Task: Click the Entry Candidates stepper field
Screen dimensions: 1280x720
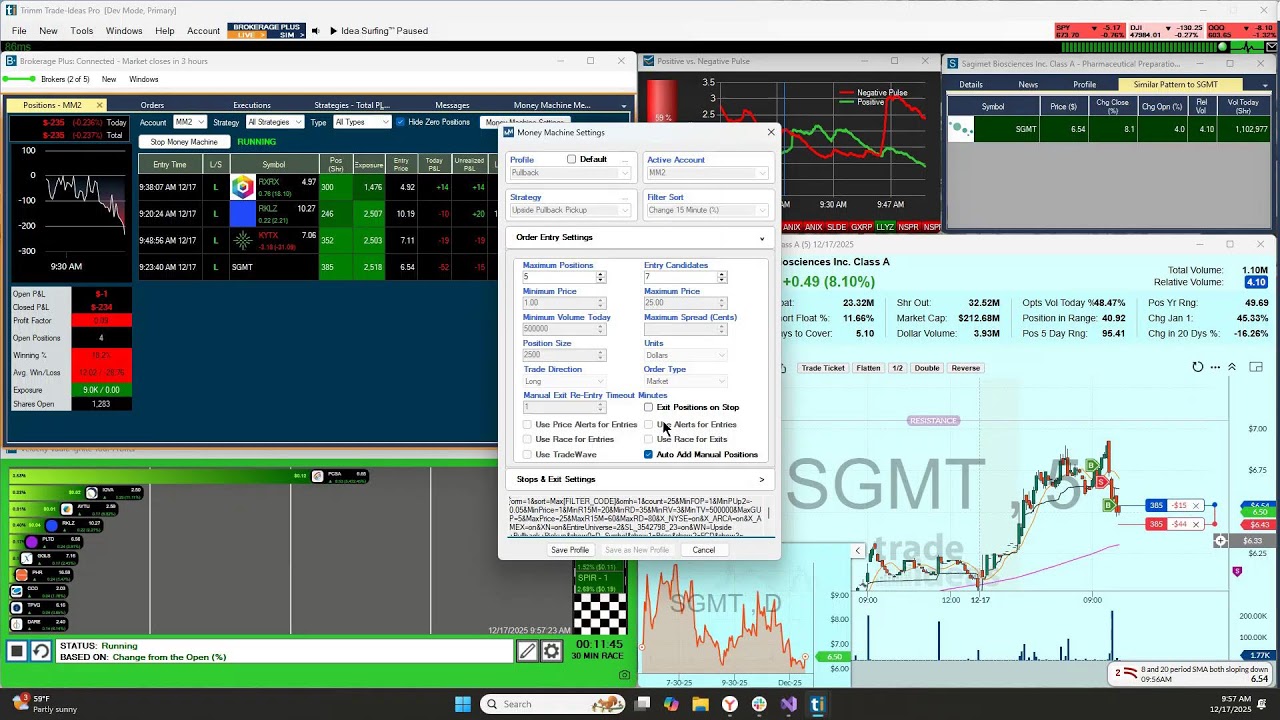Action: [x=685, y=277]
